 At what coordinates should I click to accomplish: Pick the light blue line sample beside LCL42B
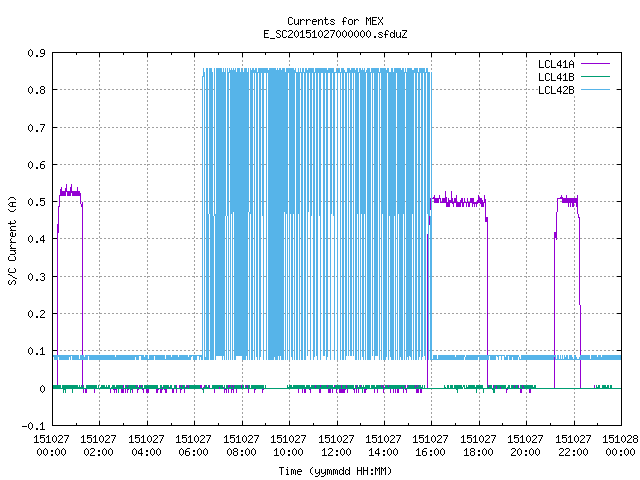pos(595,89)
